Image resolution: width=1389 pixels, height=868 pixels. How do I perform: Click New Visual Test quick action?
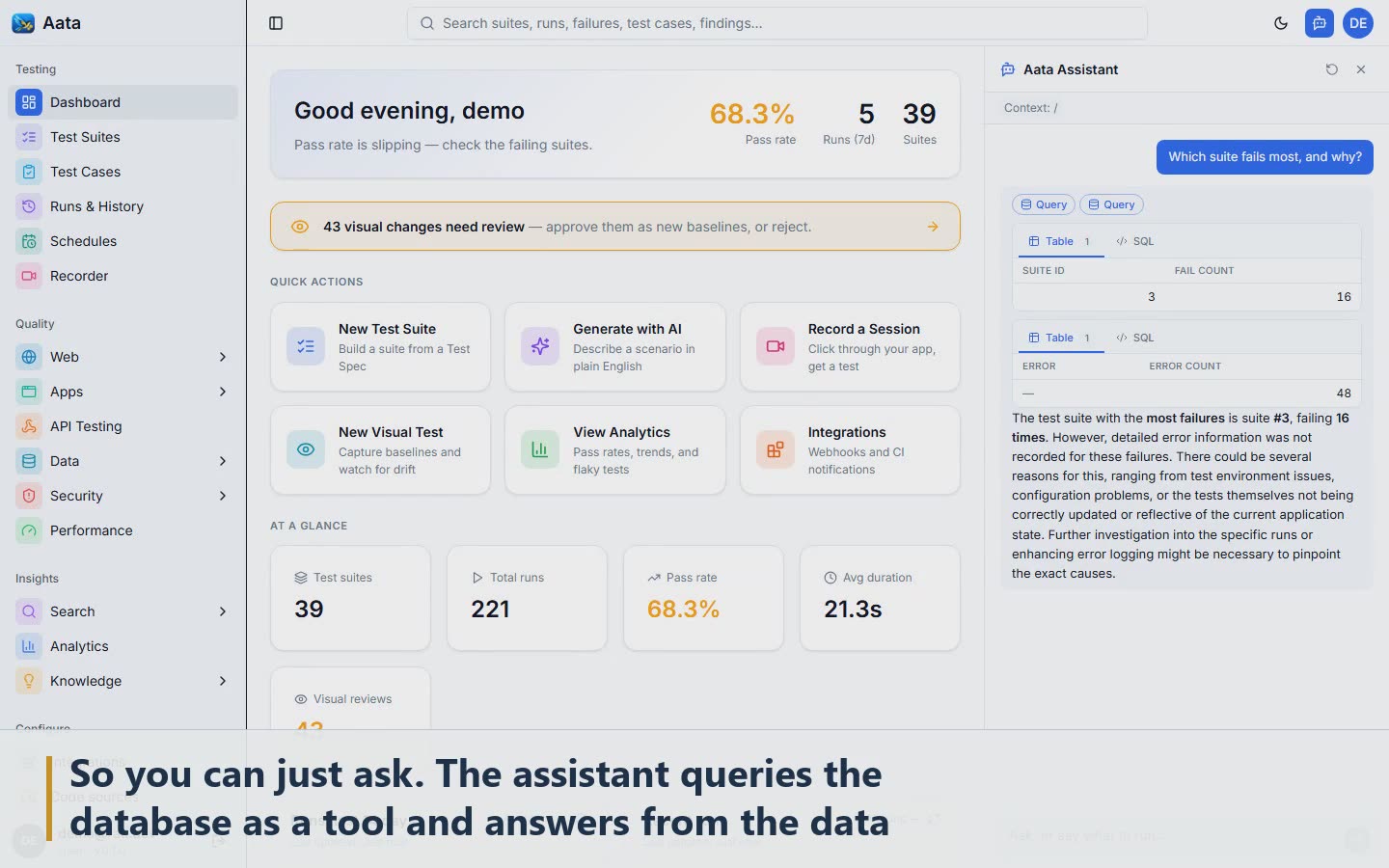380,450
